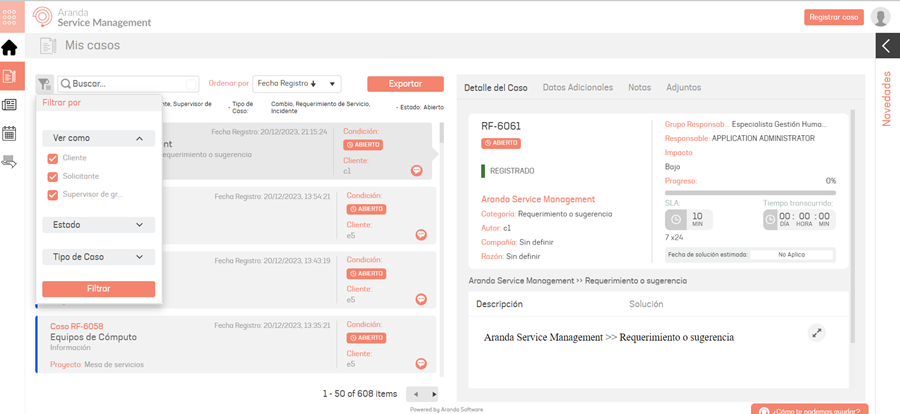Open chat bubble on 13:43:19 case
The width and height of the screenshot is (900, 414).
[421, 299]
